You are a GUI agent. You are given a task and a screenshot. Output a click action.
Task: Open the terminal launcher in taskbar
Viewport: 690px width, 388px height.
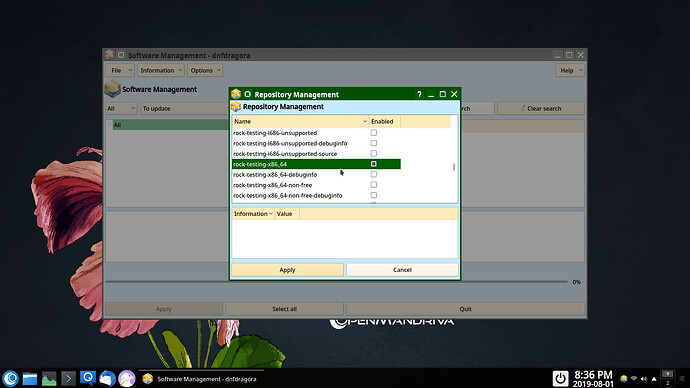[x=68, y=378]
